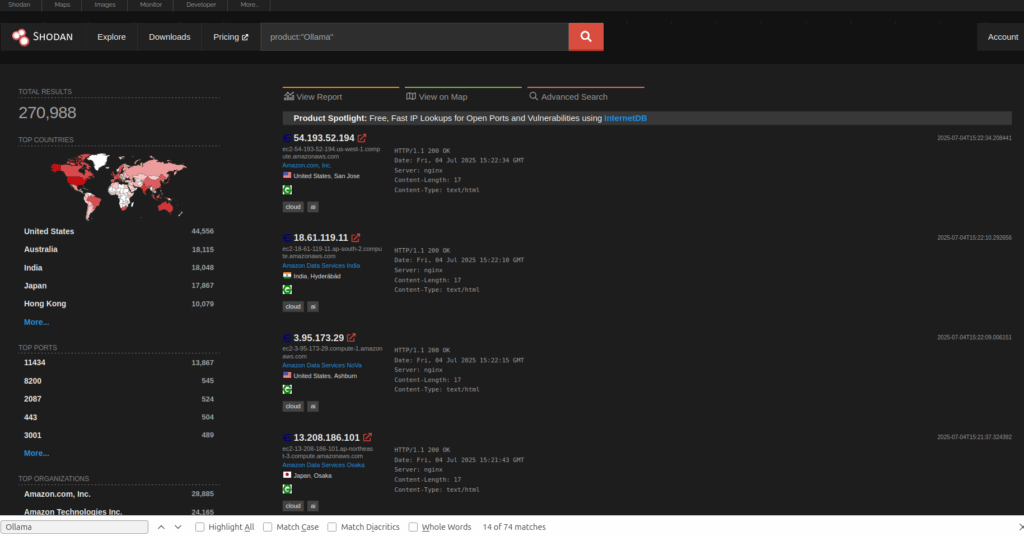Click the external link icon beside Pricing
Viewport: 1024px width, 536px height.
tap(246, 37)
